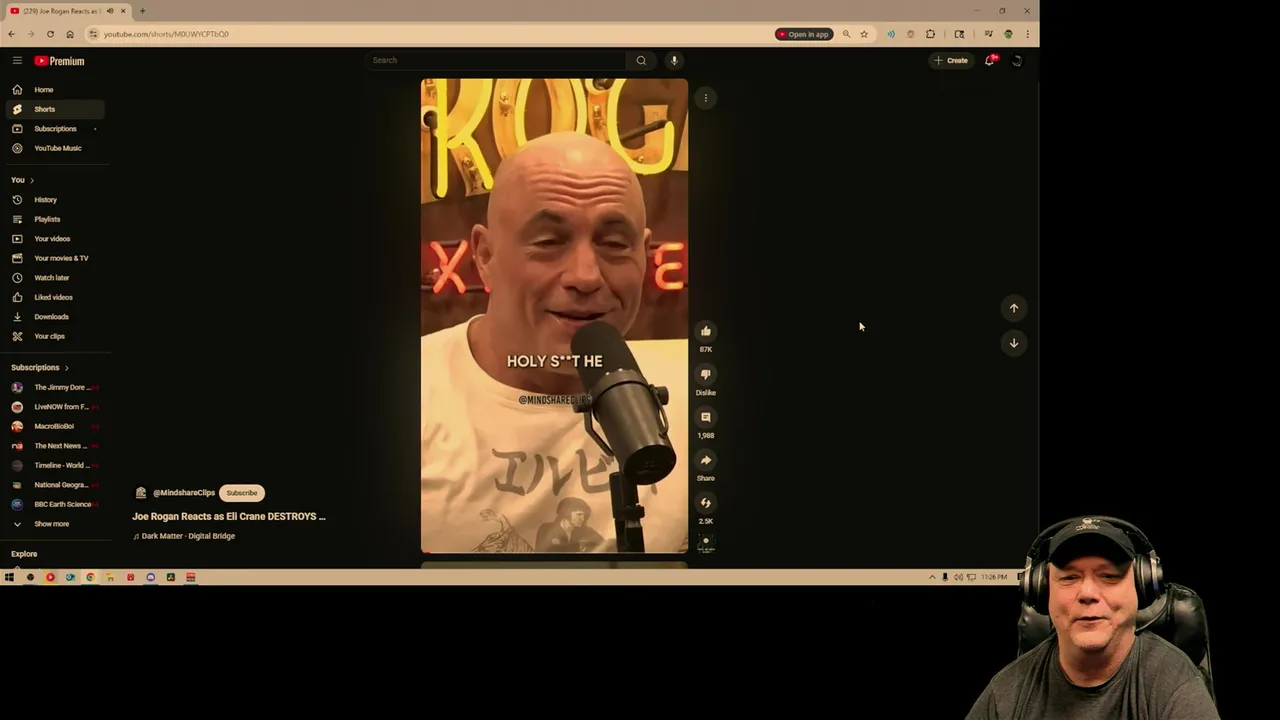
Task: Go back in browser history
Action: 11,34
